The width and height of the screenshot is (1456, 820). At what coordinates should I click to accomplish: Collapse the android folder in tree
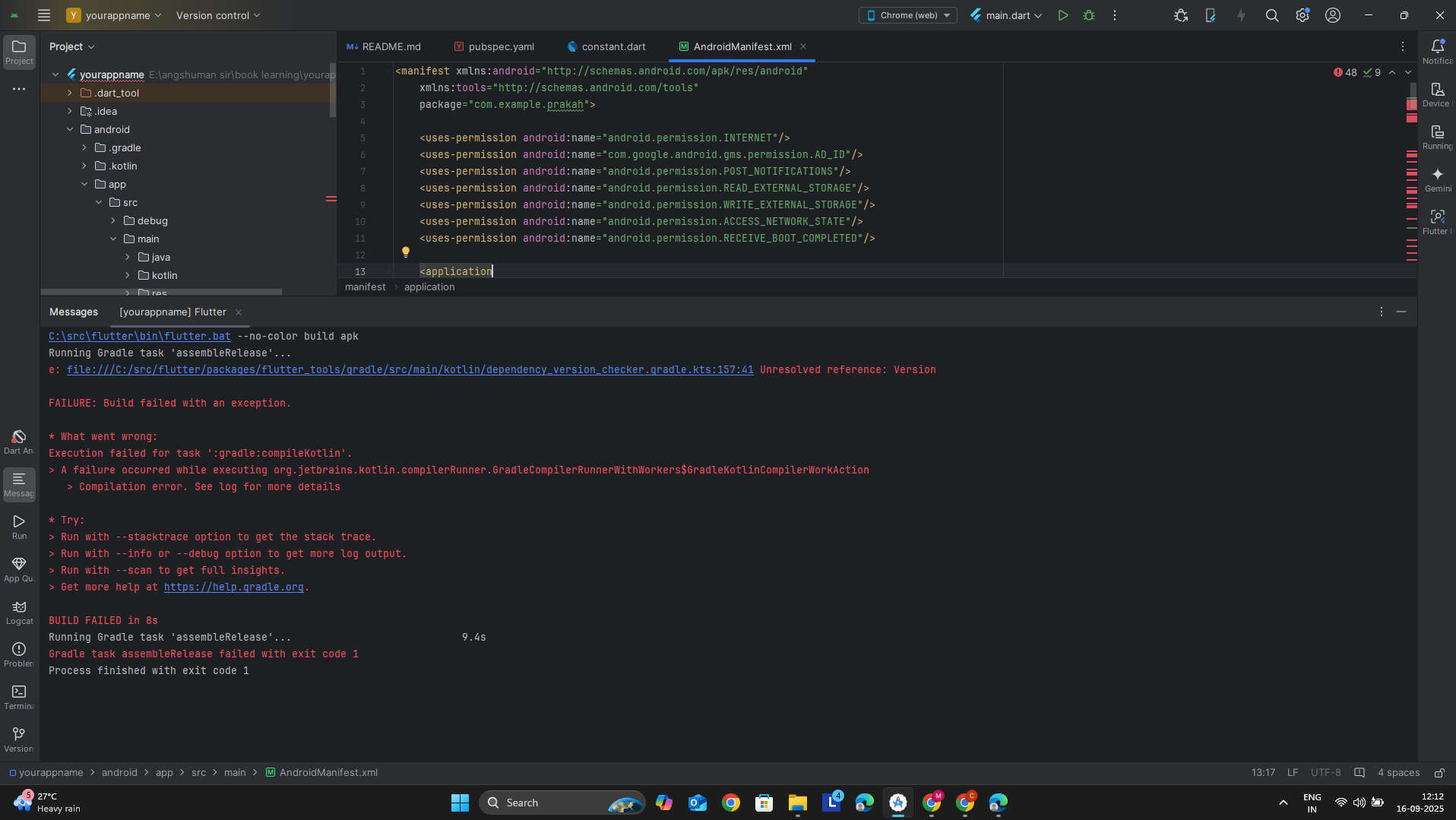[x=70, y=129]
